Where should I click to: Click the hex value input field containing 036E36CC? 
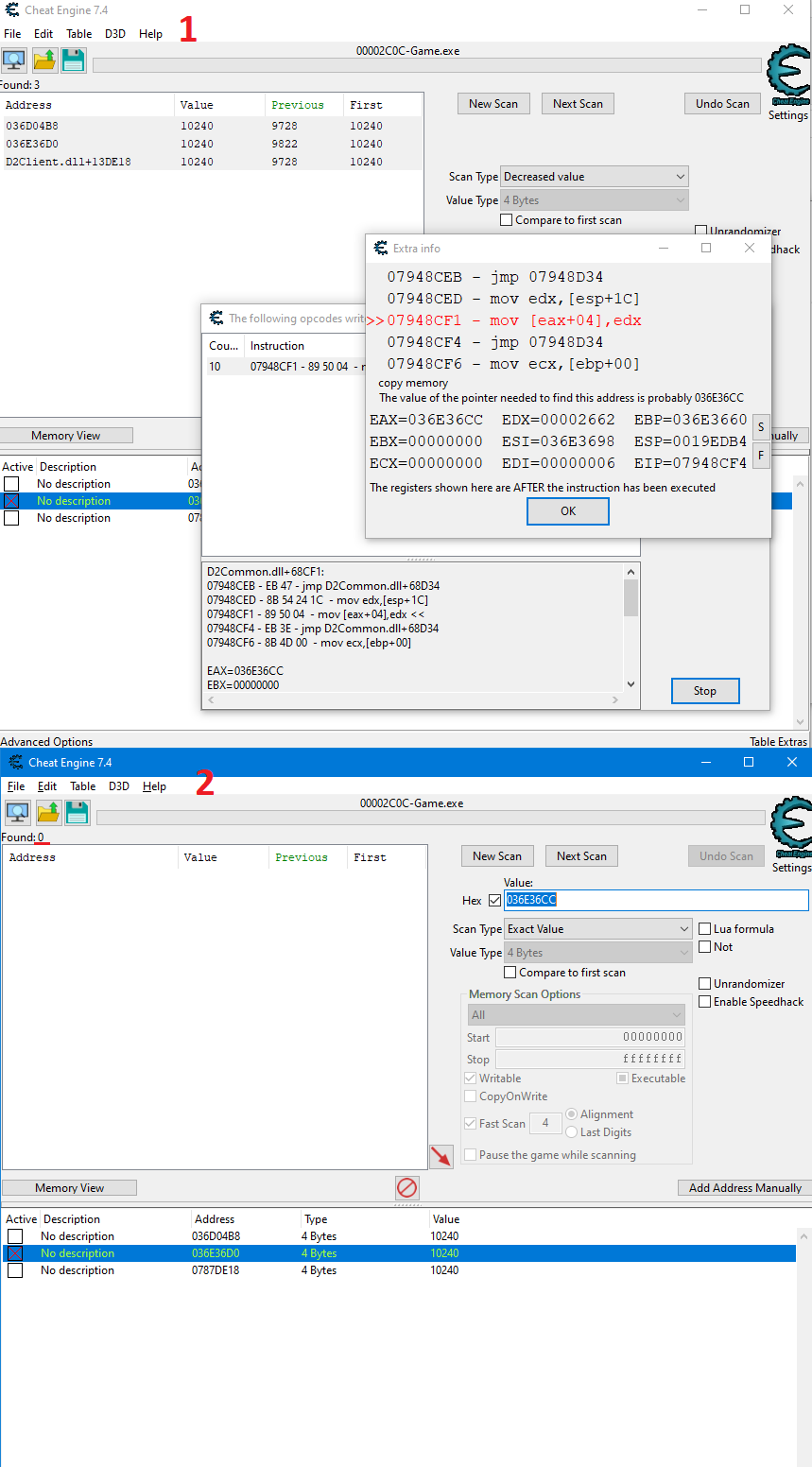[x=656, y=900]
